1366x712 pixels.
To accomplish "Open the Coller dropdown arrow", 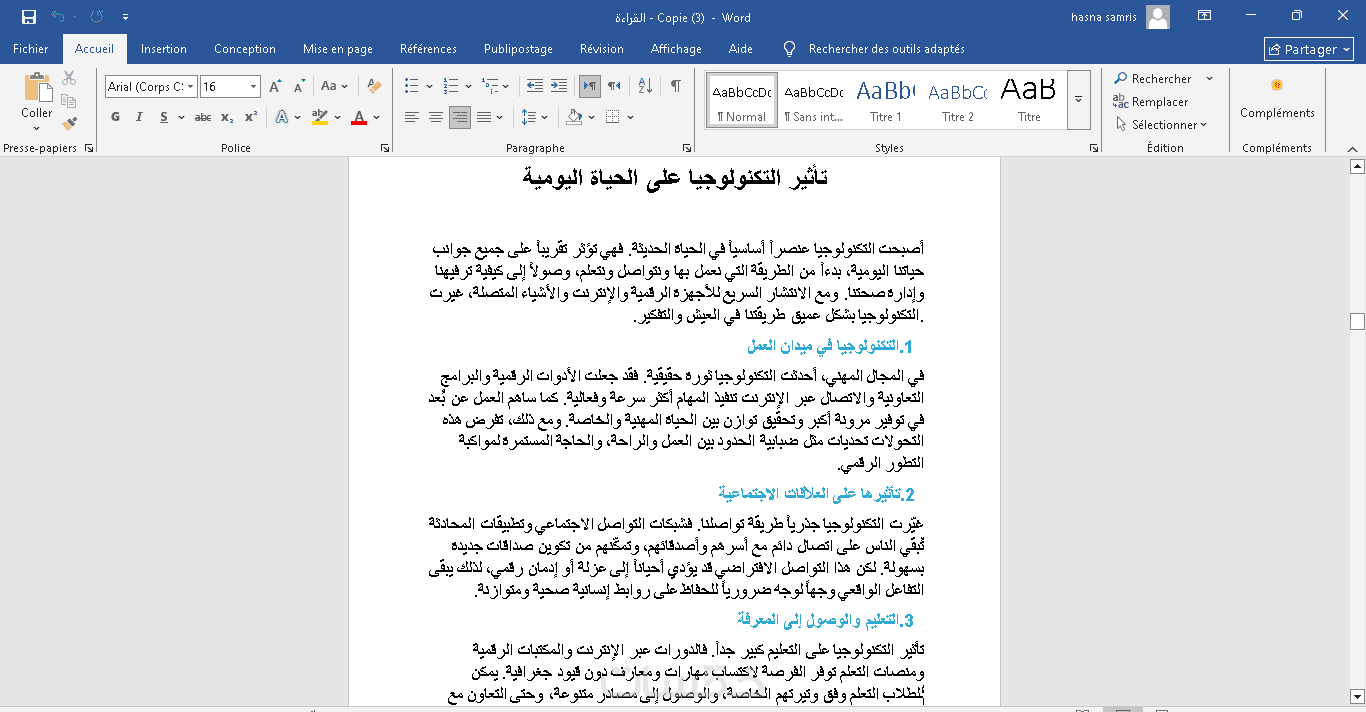I will (x=37, y=126).
